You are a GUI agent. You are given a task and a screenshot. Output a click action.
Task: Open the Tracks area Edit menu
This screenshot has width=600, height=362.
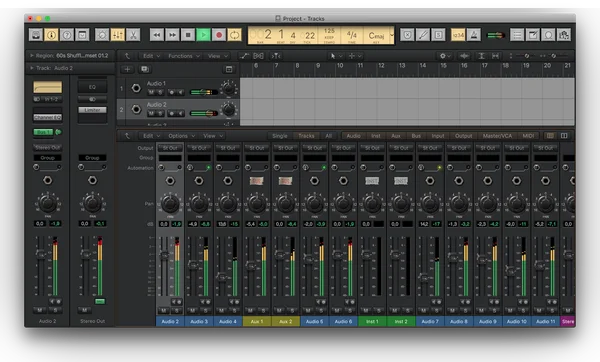tap(151, 56)
